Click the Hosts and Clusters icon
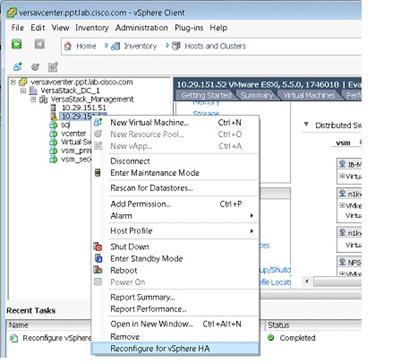The height and width of the screenshot is (364, 418). point(176,46)
